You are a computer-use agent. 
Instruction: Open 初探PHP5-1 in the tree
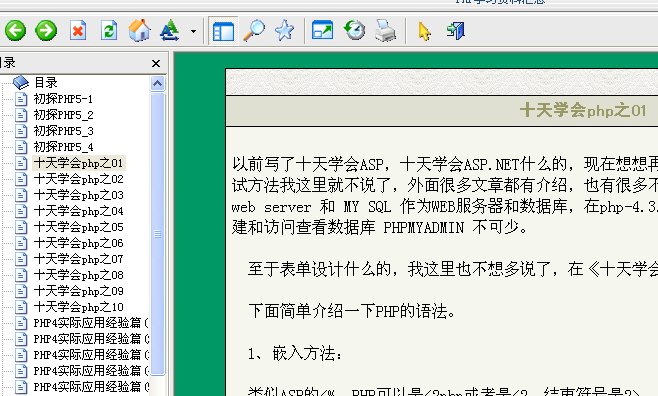click(63, 99)
